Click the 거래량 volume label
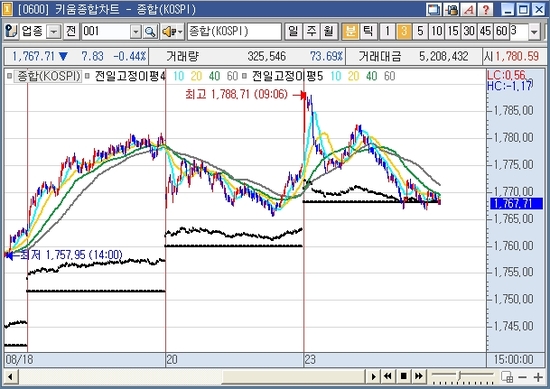550x389 pixels. 182,56
